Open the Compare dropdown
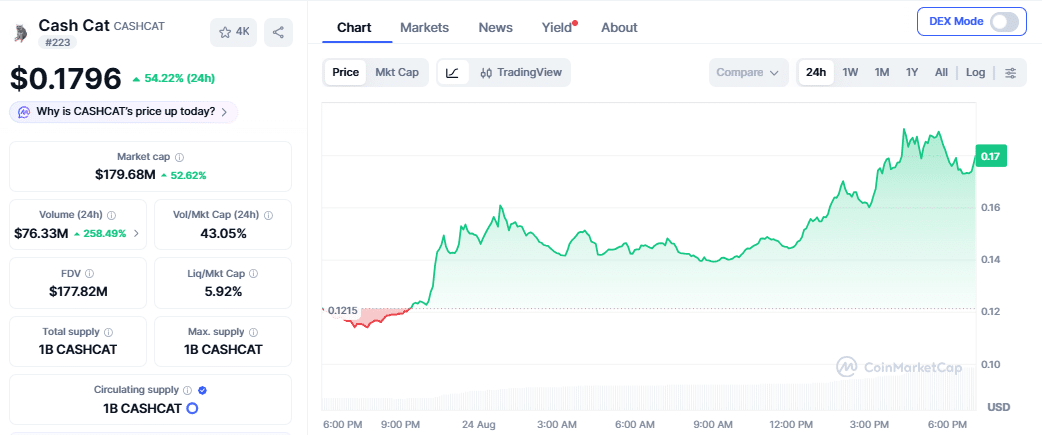The height and width of the screenshot is (435, 1042). pyautogui.click(x=748, y=72)
